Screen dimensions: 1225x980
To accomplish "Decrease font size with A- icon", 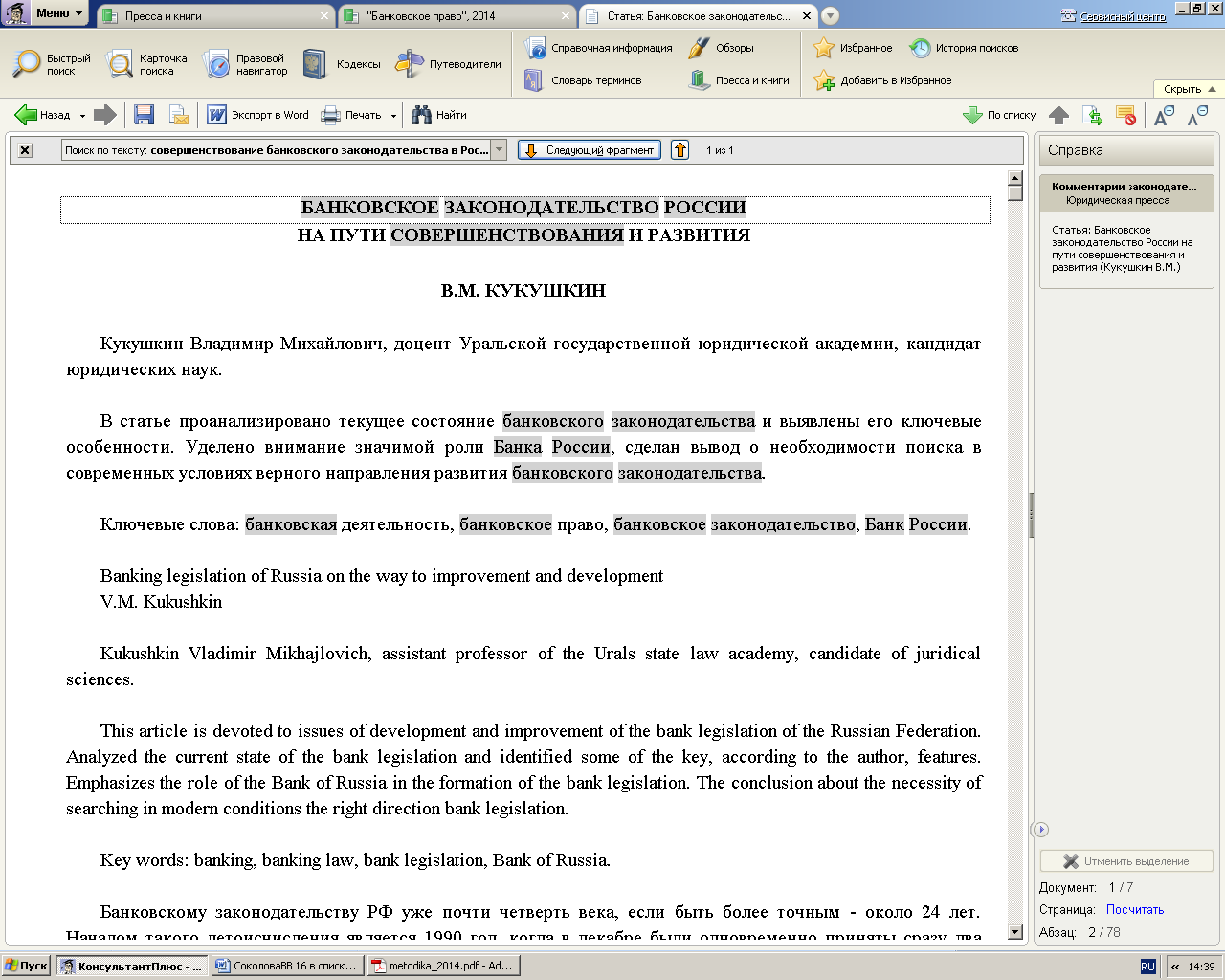I will pos(1197,115).
